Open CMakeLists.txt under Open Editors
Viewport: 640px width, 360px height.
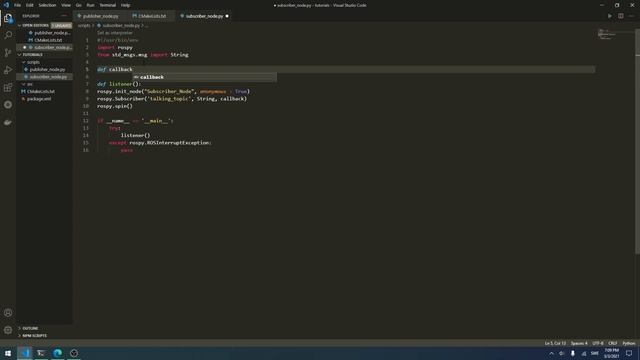pos(47,40)
